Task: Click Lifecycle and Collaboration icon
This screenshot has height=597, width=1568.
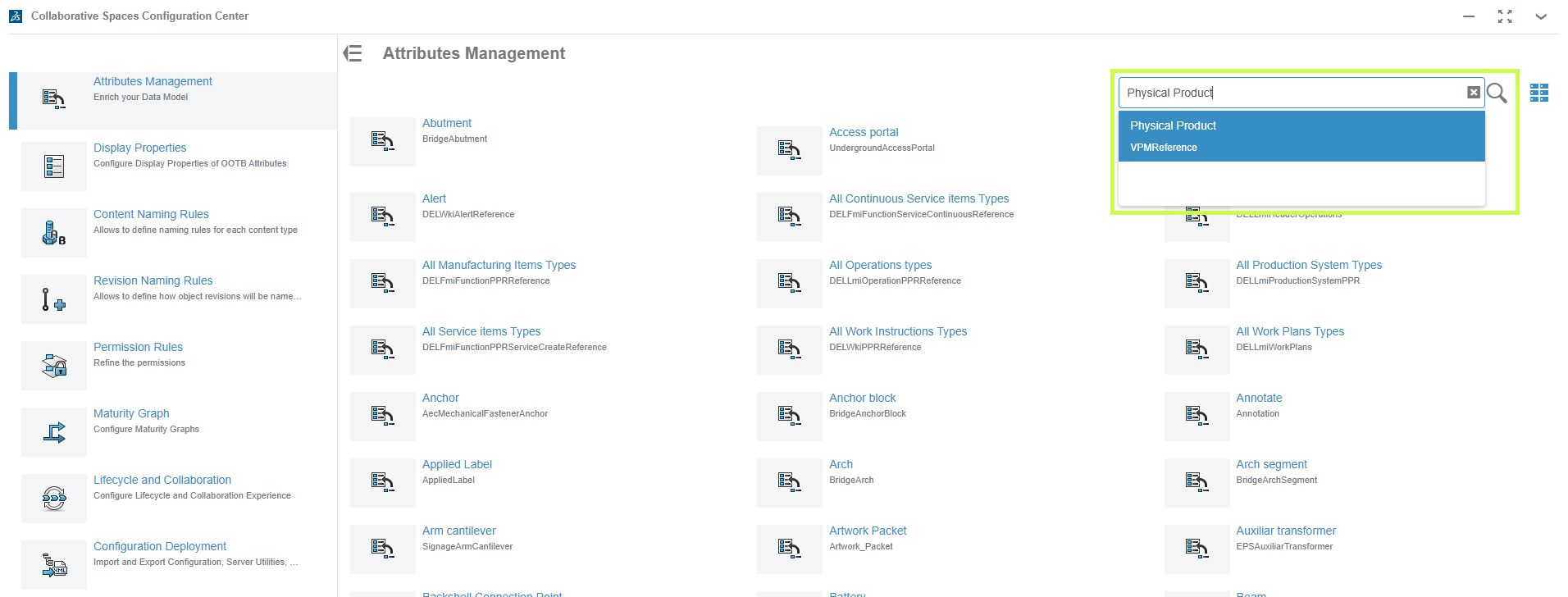Action: [54, 499]
